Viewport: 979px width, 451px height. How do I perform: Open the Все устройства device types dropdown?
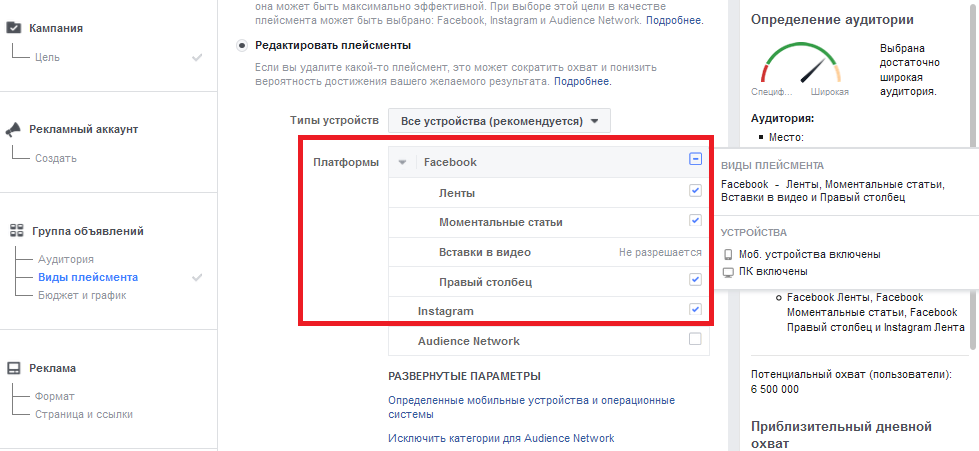point(499,121)
